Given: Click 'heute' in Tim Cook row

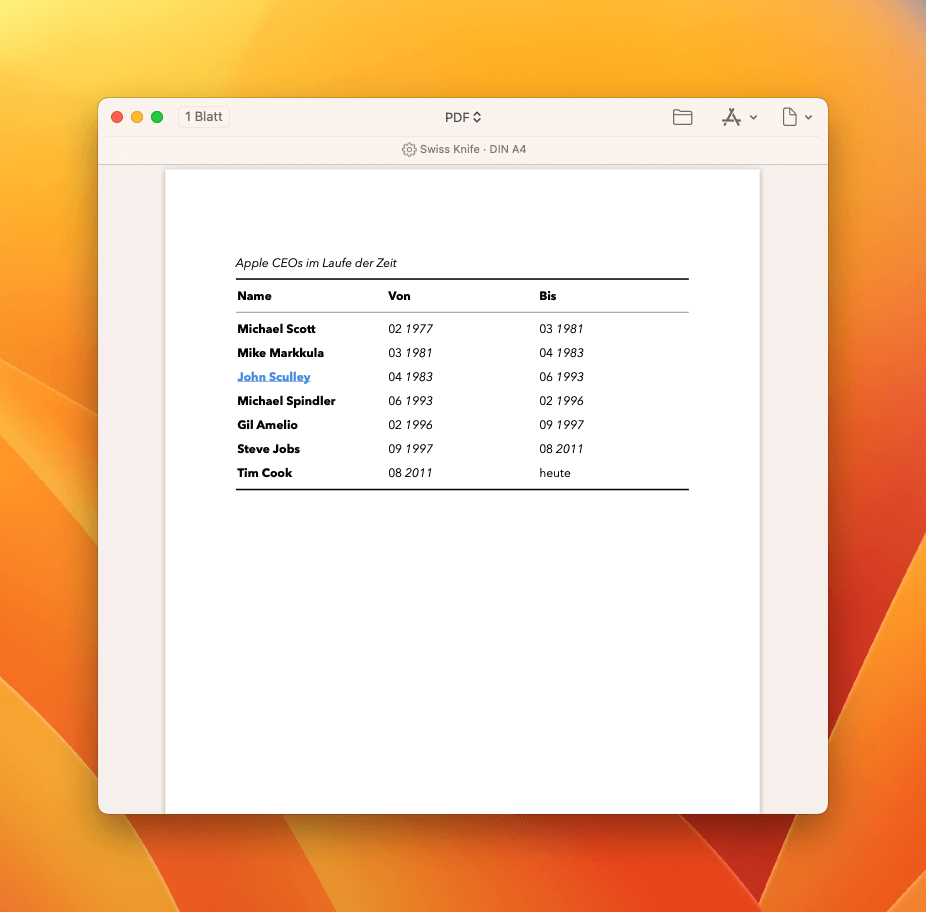Looking at the screenshot, I should pyautogui.click(x=555, y=473).
